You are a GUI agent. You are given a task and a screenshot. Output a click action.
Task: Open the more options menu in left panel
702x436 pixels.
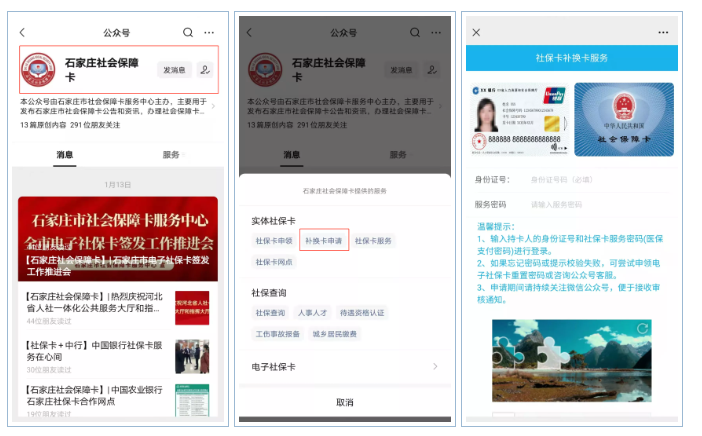[209, 32]
